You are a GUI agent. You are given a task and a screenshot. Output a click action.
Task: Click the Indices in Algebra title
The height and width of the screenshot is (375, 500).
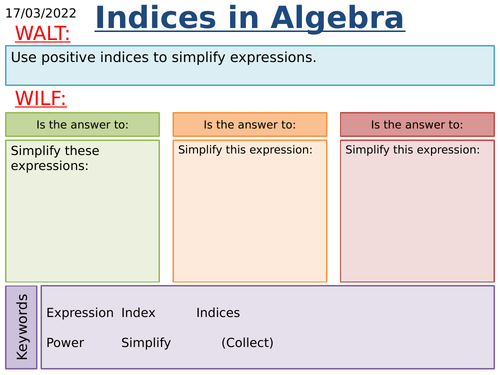click(250, 18)
